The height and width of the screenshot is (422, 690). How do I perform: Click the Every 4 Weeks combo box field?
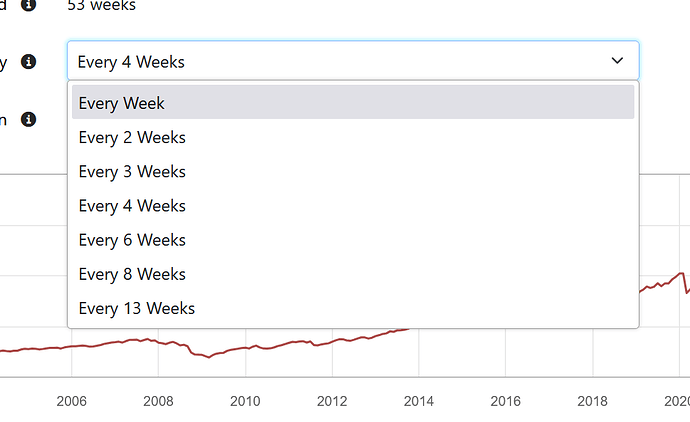tap(353, 61)
